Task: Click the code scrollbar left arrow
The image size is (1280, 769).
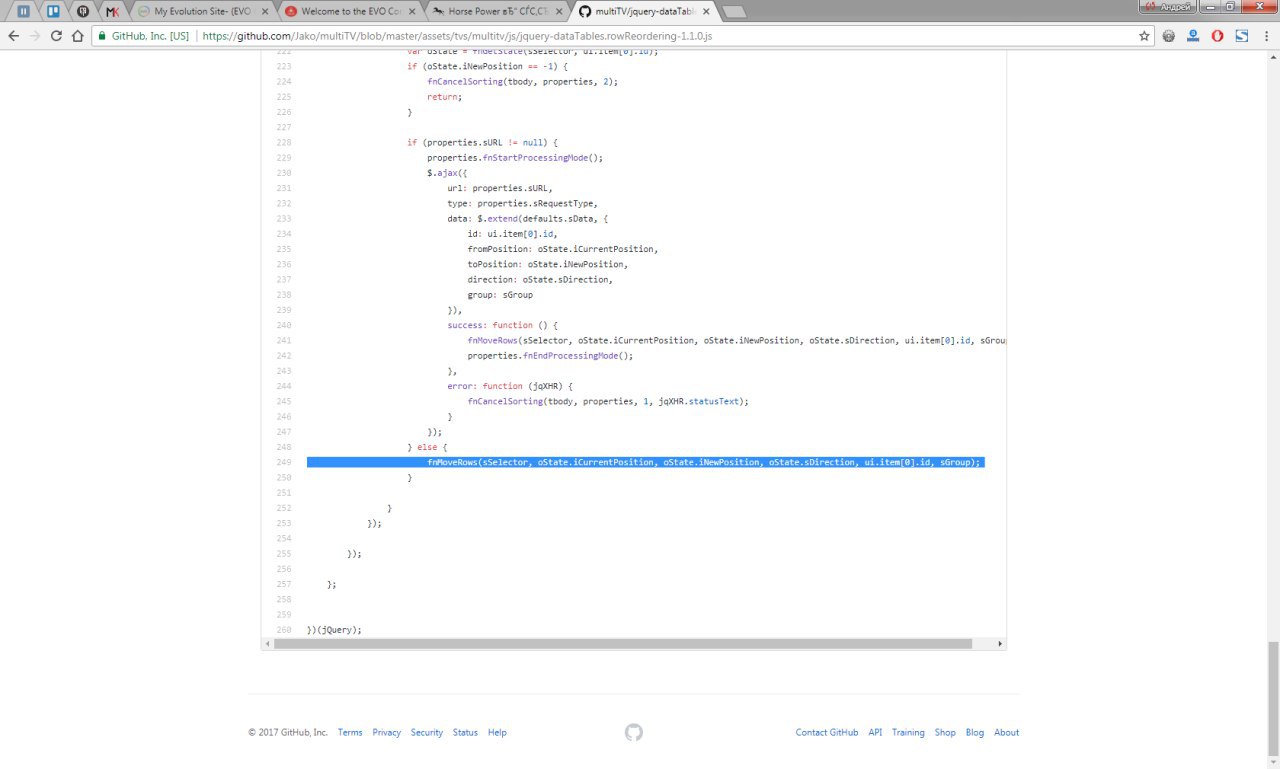Action: pos(267,644)
